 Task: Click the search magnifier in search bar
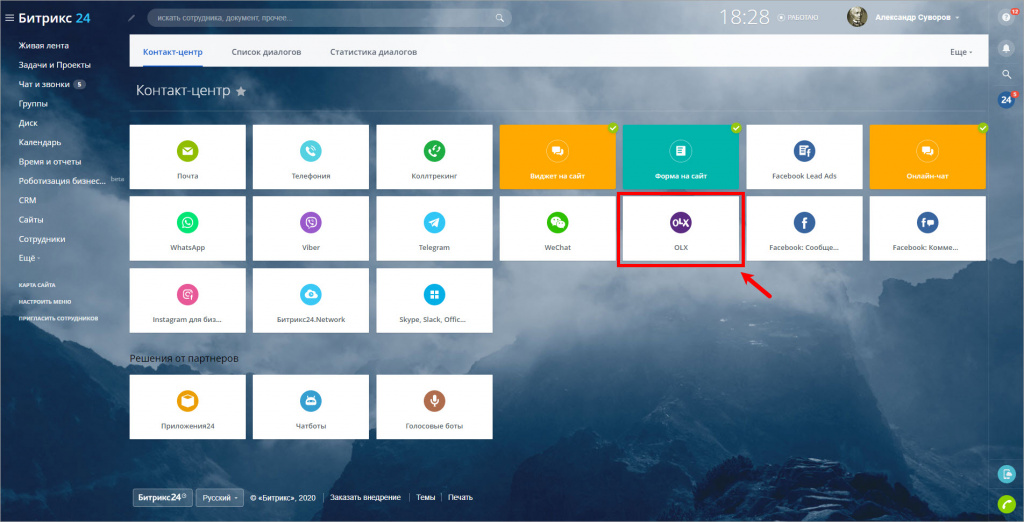pos(500,18)
